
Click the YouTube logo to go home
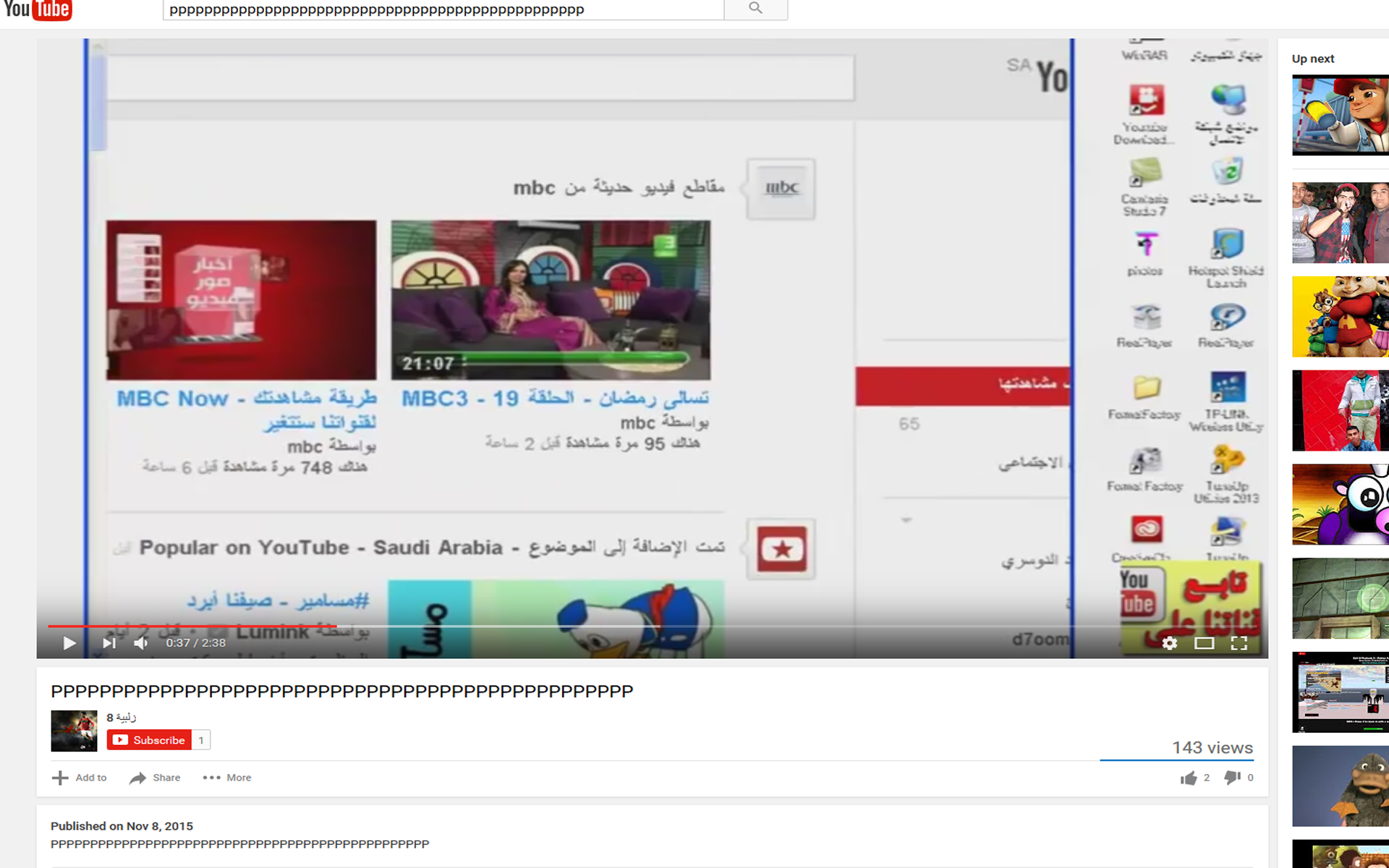(x=38, y=9)
